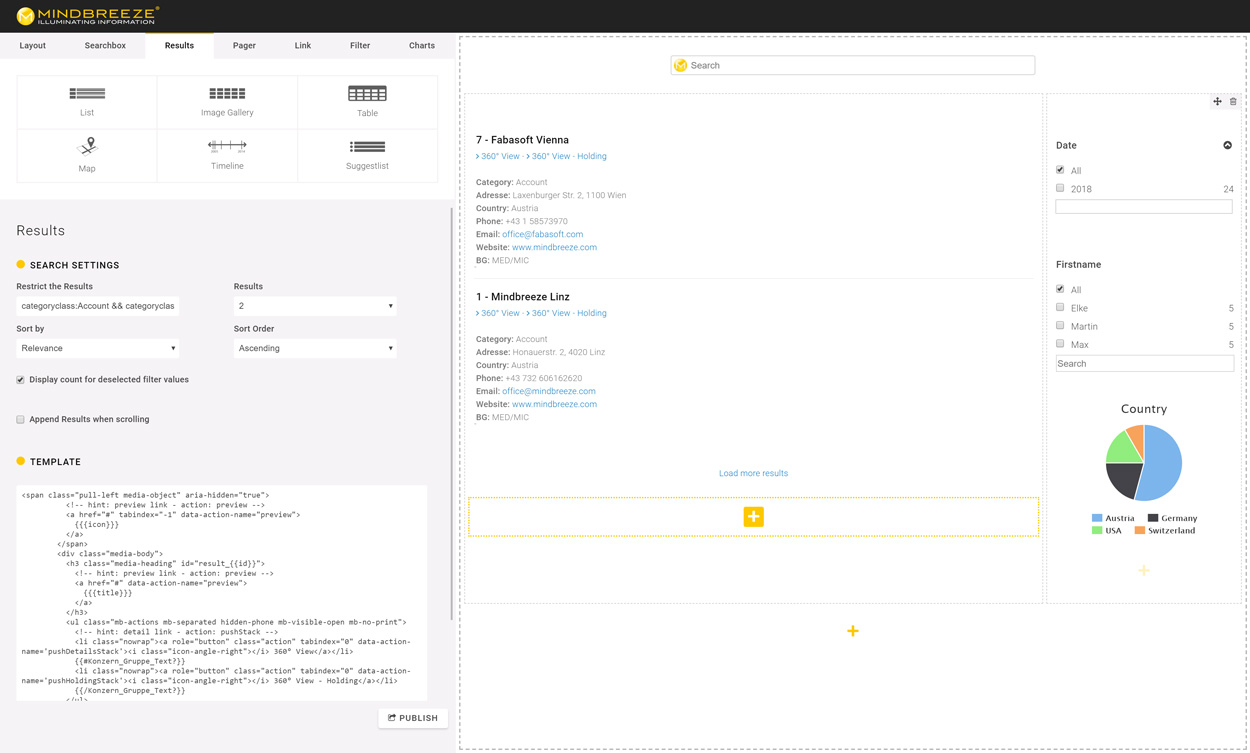The height and width of the screenshot is (753, 1250).
Task: Select the List results layout icon
Action: tap(87, 93)
